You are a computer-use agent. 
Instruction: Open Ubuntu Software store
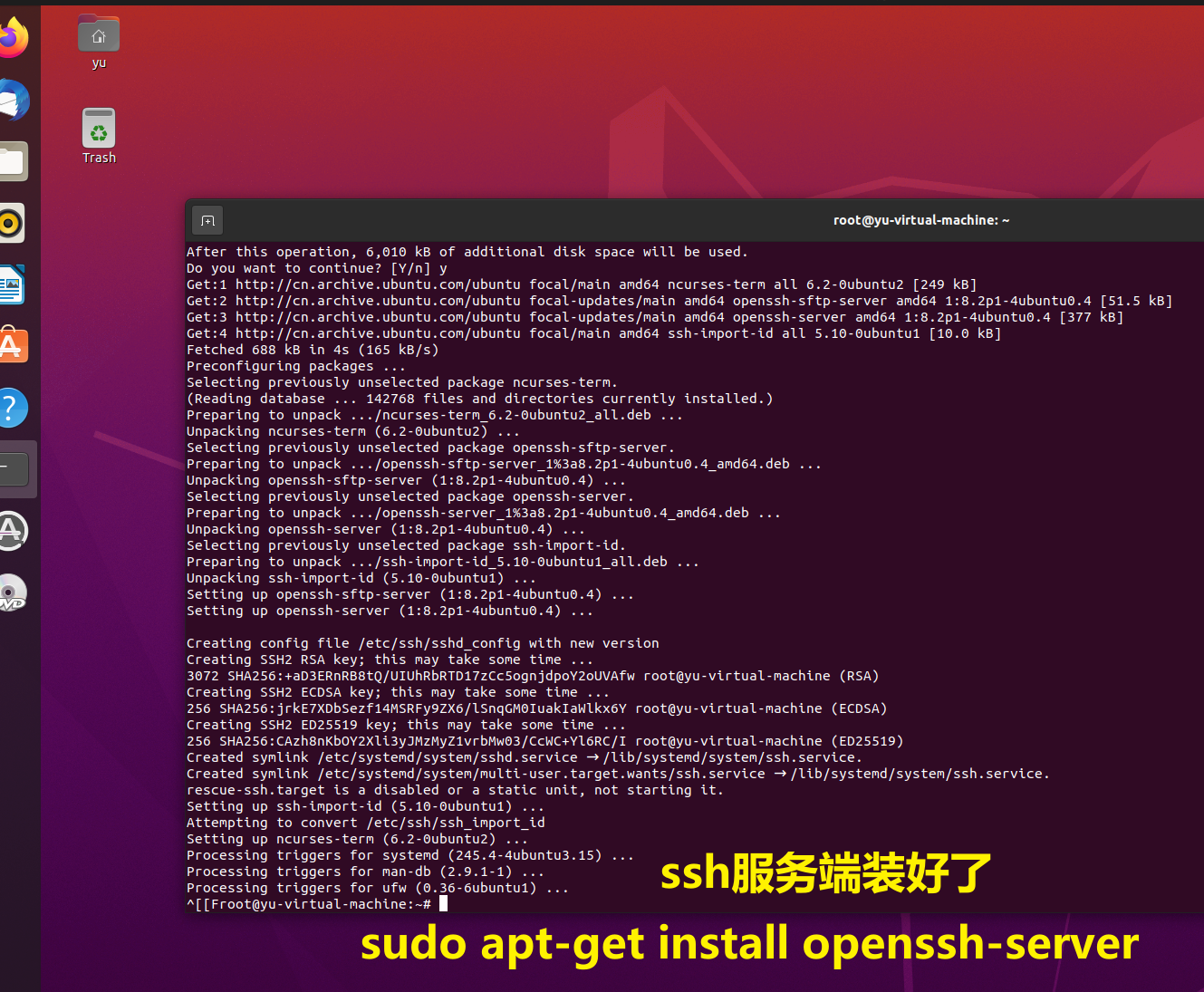(12, 346)
